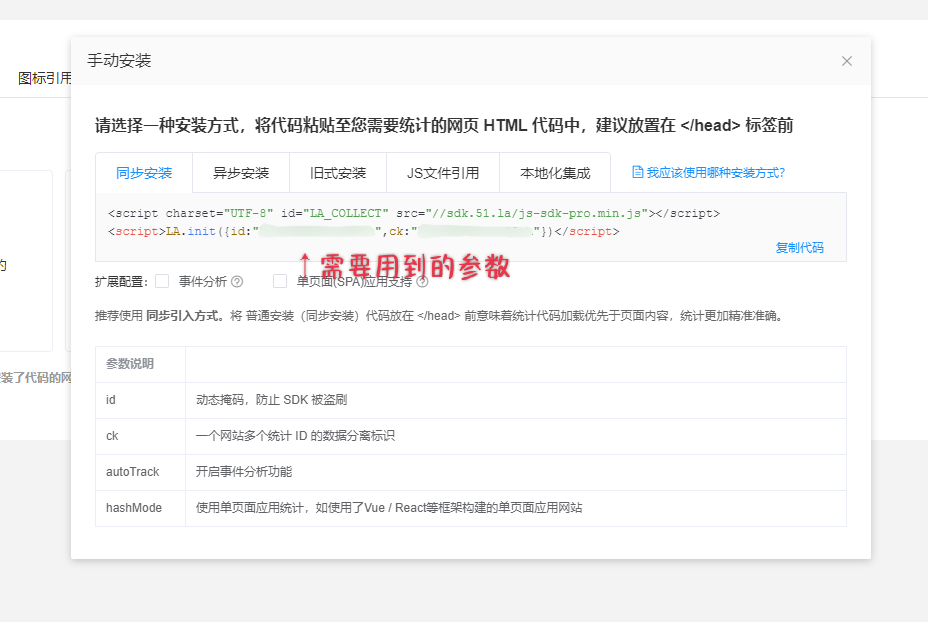Enable the 事件分析 checkbox
The width and height of the screenshot is (928, 622).
162,281
